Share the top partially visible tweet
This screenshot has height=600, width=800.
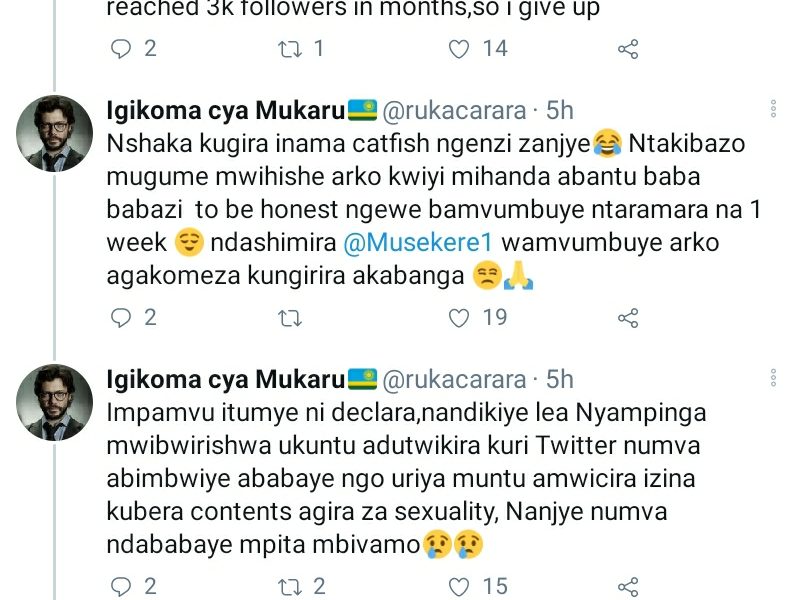tap(628, 48)
